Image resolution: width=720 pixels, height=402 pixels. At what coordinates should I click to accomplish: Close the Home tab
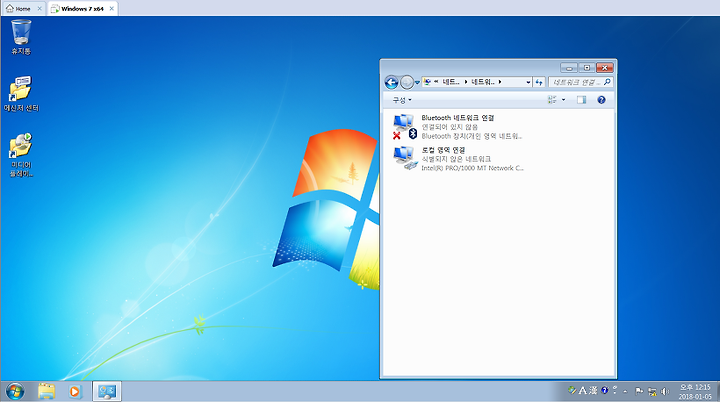pyautogui.click(x=39, y=9)
